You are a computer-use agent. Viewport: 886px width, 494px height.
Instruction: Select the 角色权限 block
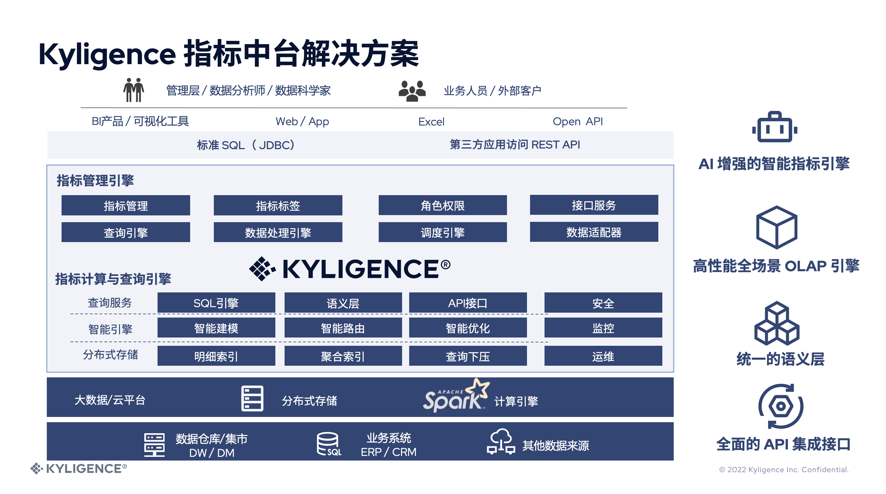pyautogui.click(x=442, y=206)
